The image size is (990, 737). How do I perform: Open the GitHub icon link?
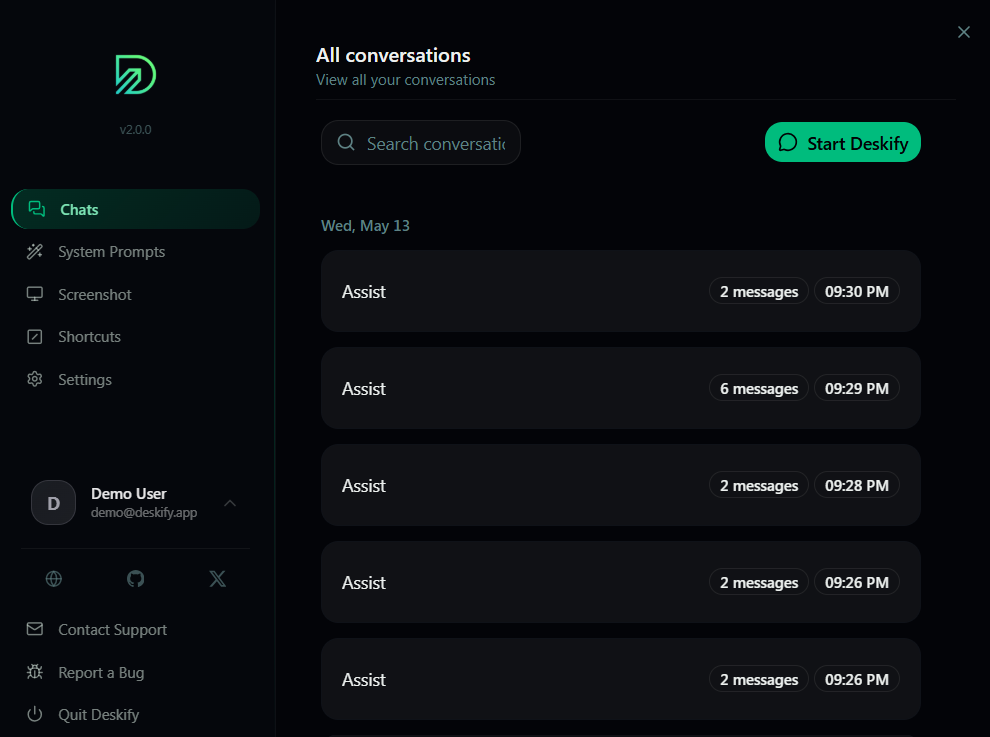136,578
